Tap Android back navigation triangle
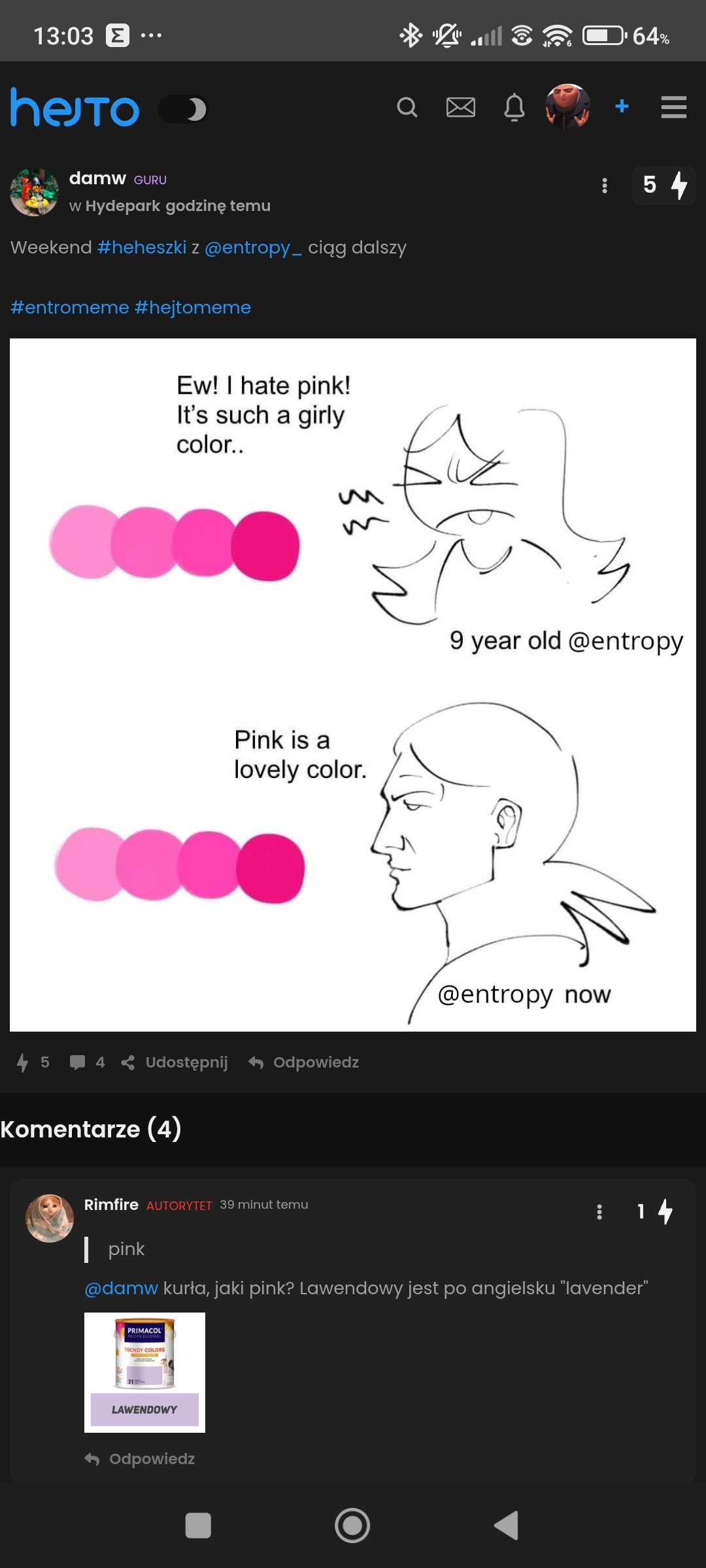Viewport: 706px width, 1568px height. click(507, 1526)
